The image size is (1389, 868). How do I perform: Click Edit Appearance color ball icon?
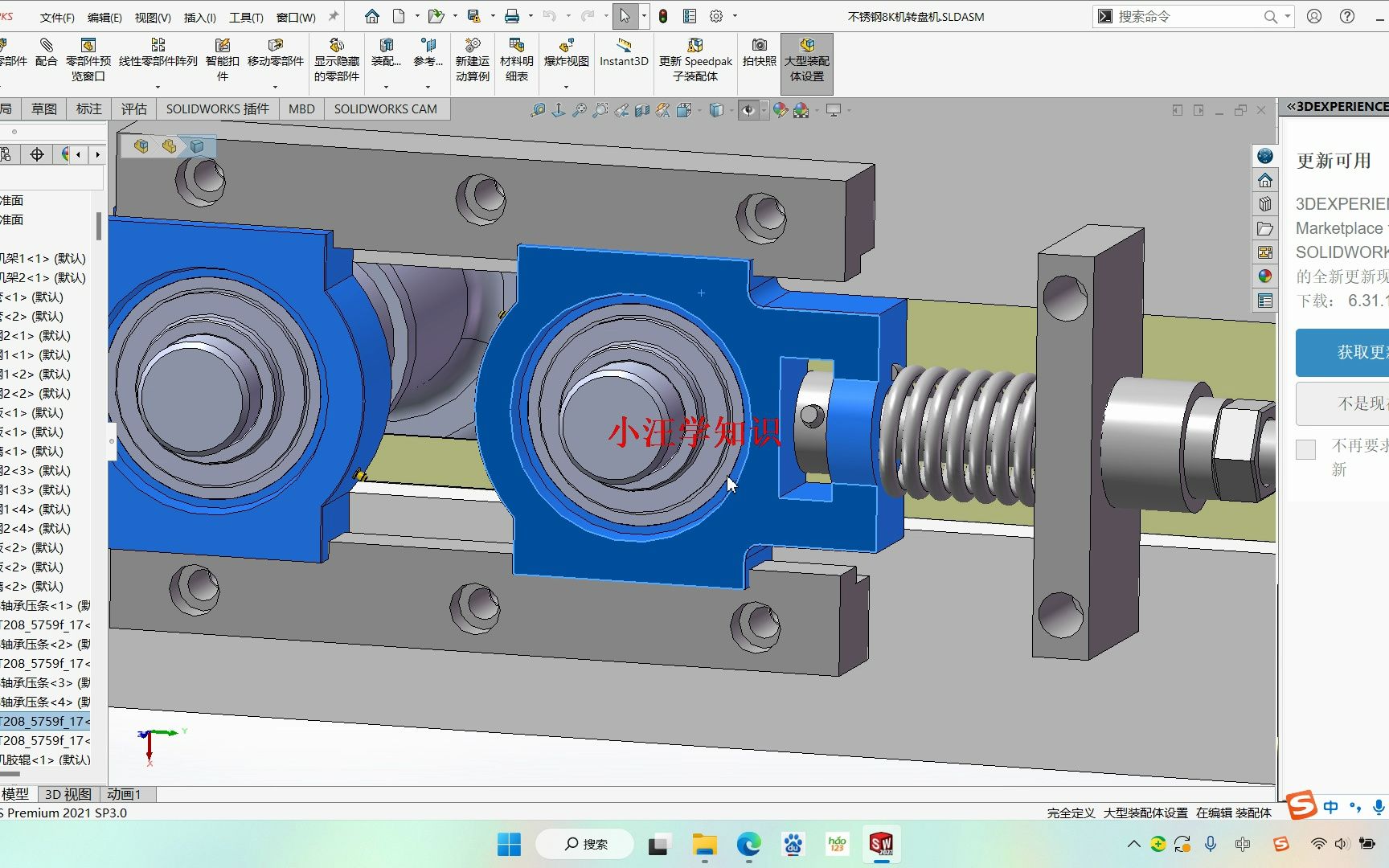(x=780, y=110)
